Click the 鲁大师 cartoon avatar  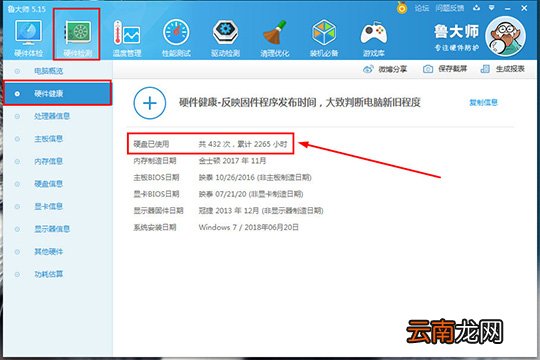(505, 36)
